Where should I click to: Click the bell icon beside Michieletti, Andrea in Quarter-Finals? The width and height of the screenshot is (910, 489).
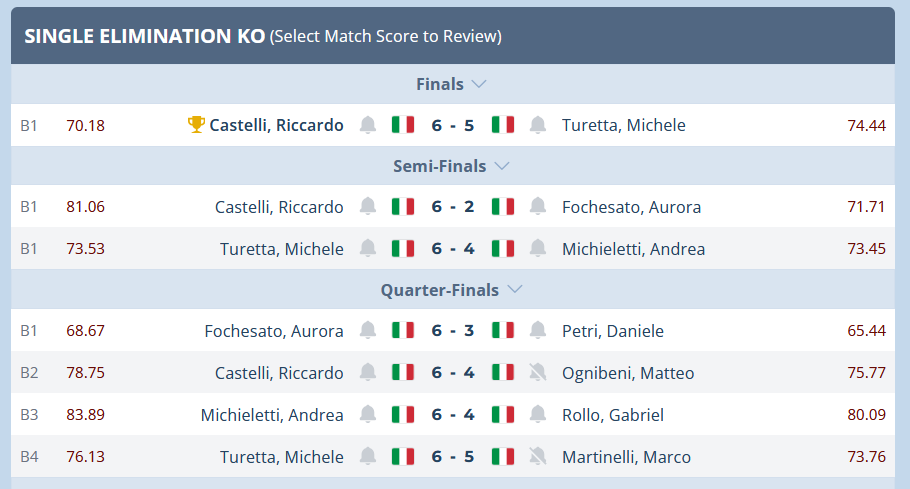pos(367,414)
